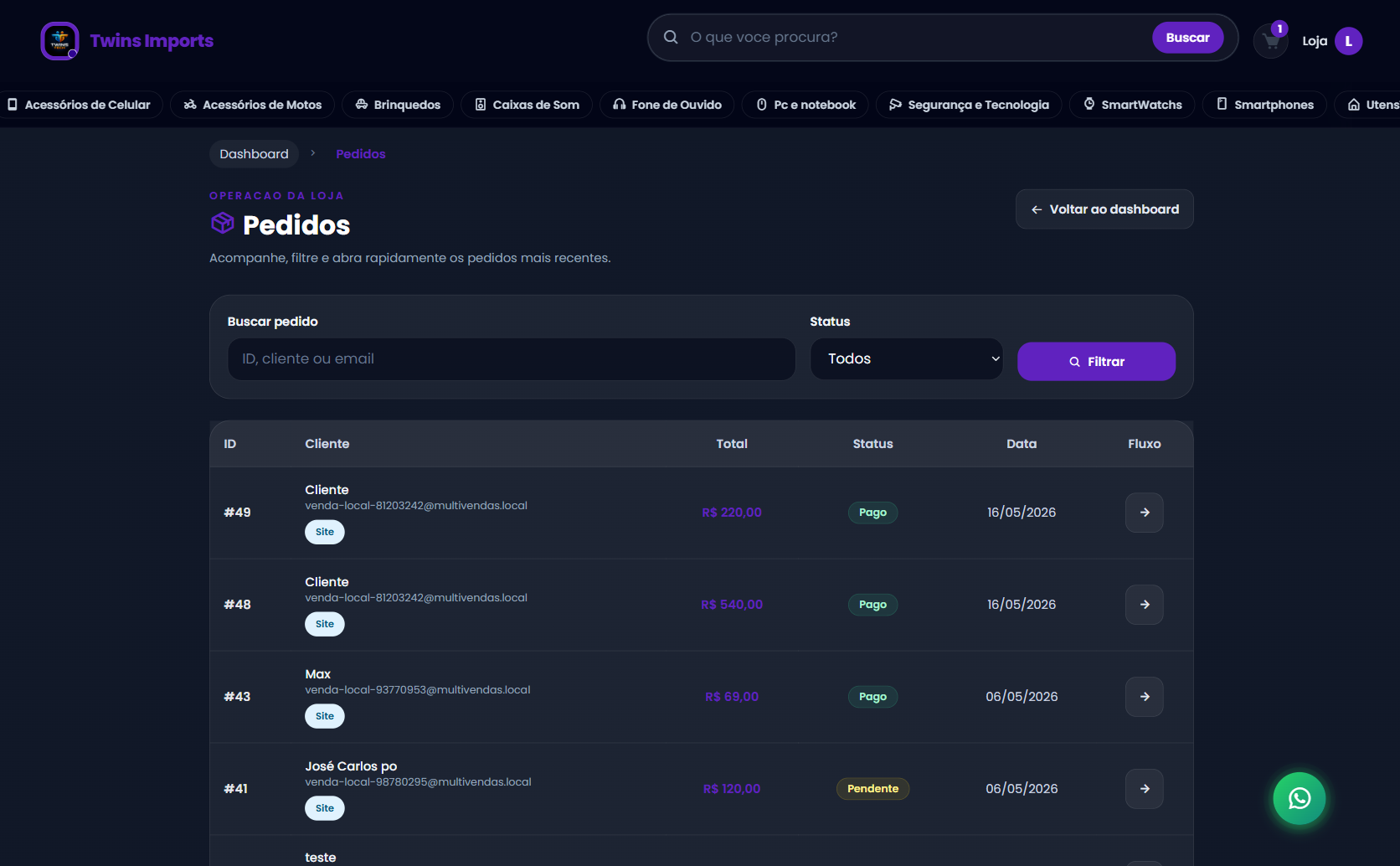
Task: Focus the 'ID, cliente ou email' field
Action: (512, 358)
